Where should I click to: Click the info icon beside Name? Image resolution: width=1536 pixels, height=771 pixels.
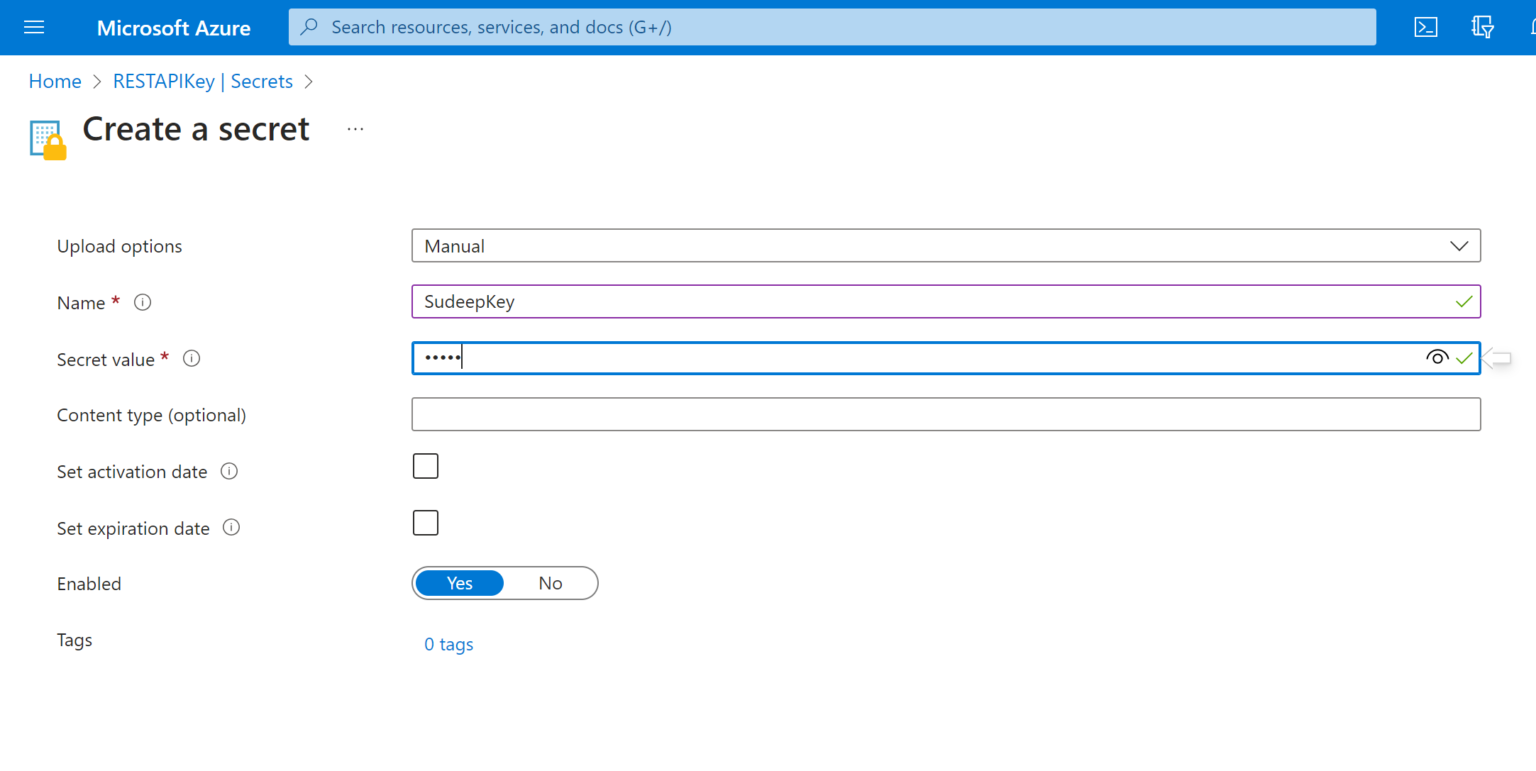pyautogui.click(x=142, y=302)
